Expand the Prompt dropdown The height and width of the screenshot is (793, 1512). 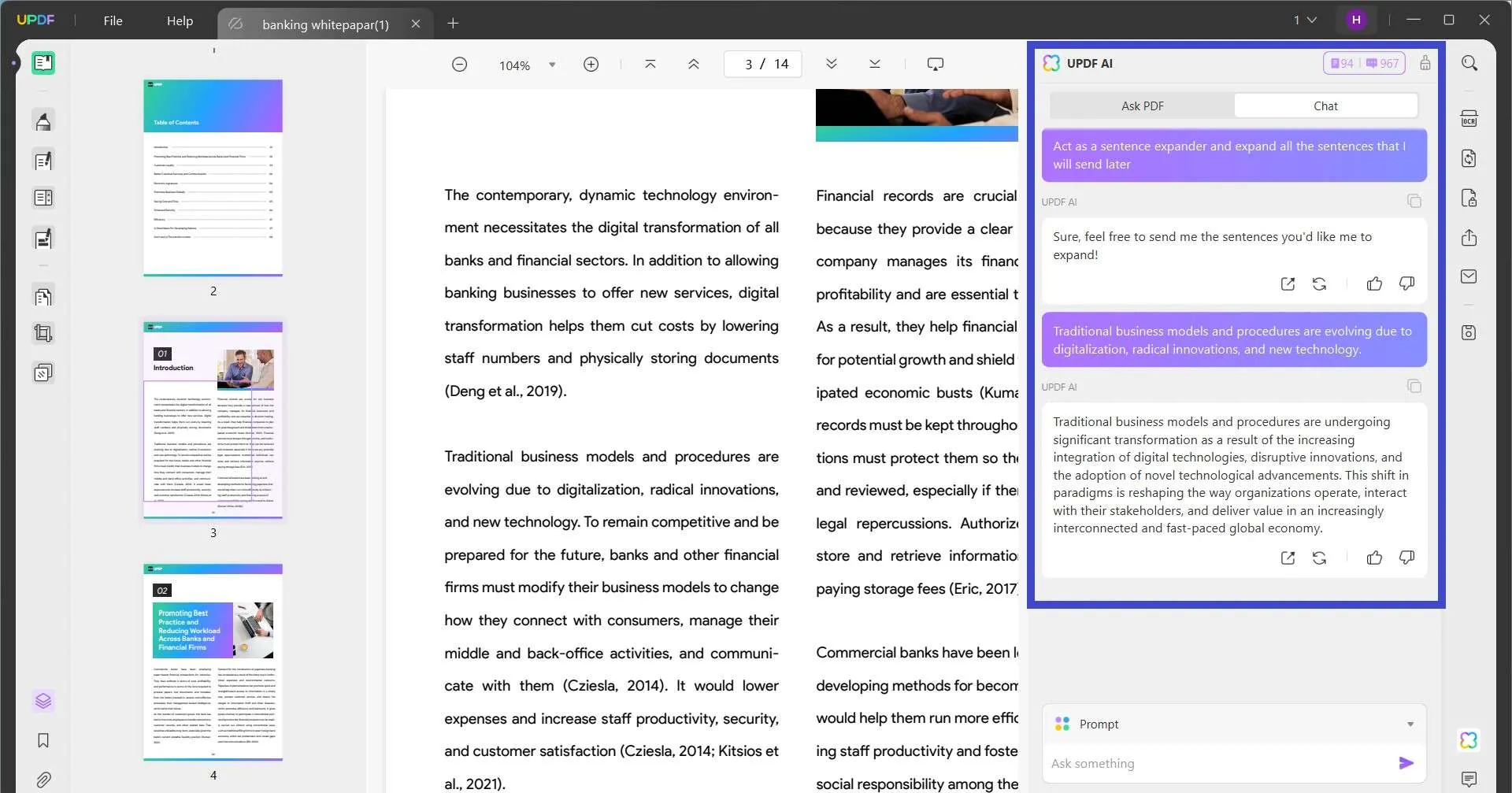click(1410, 724)
